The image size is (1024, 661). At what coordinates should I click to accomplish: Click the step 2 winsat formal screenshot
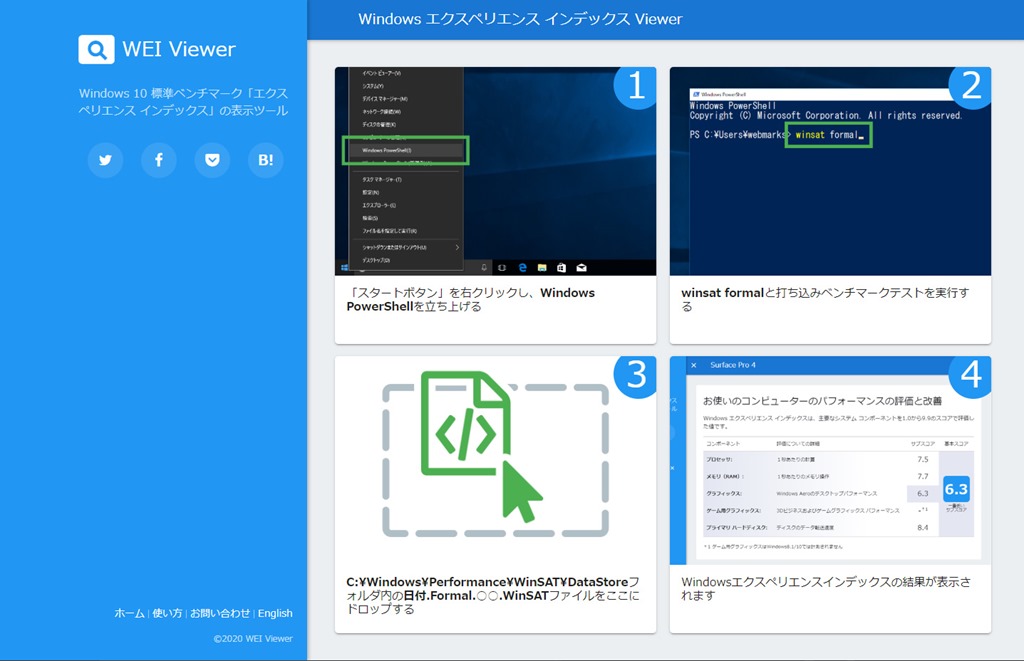830,171
